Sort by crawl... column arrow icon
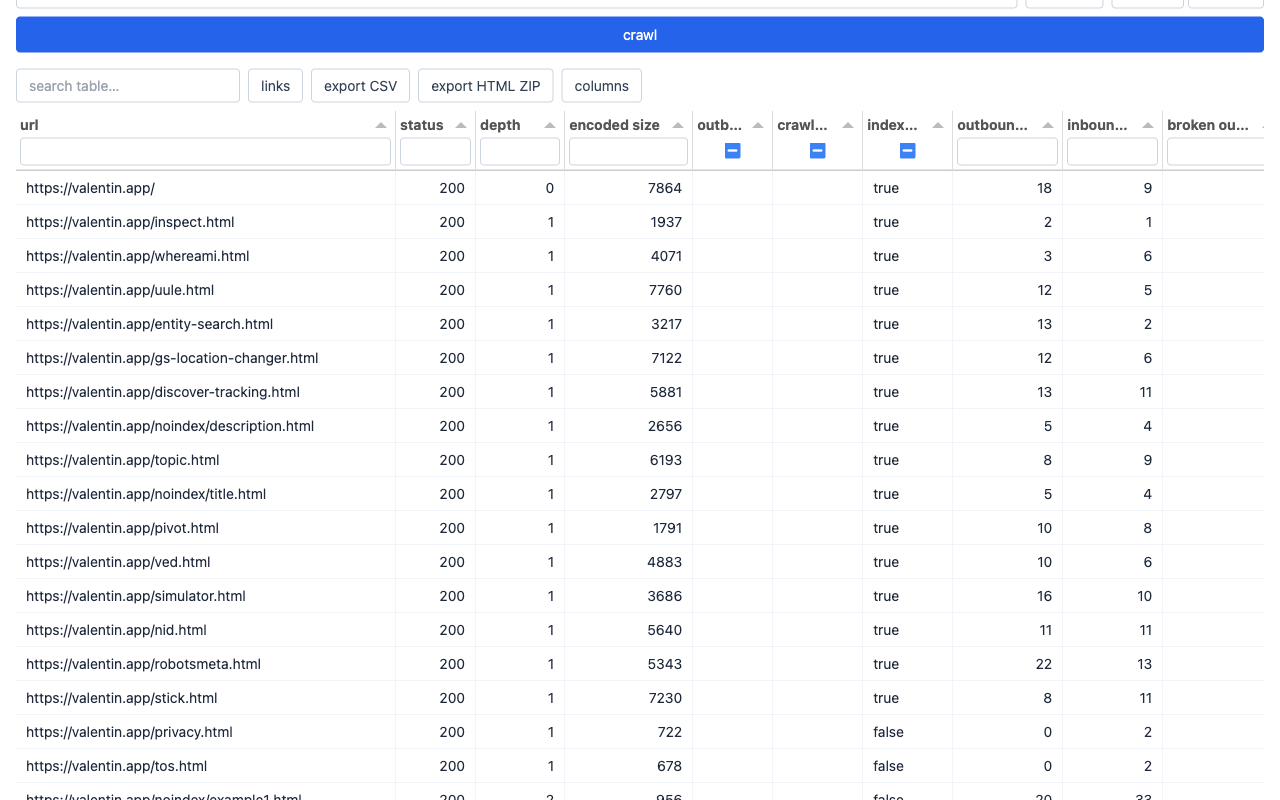This screenshot has width=1280, height=800. [x=848, y=125]
